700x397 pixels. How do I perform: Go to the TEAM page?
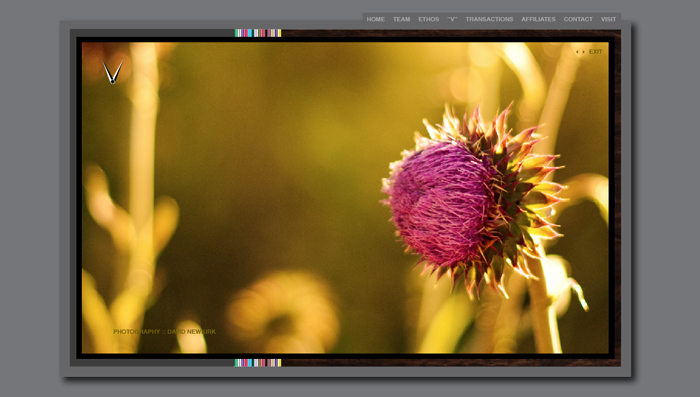coord(401,19)
